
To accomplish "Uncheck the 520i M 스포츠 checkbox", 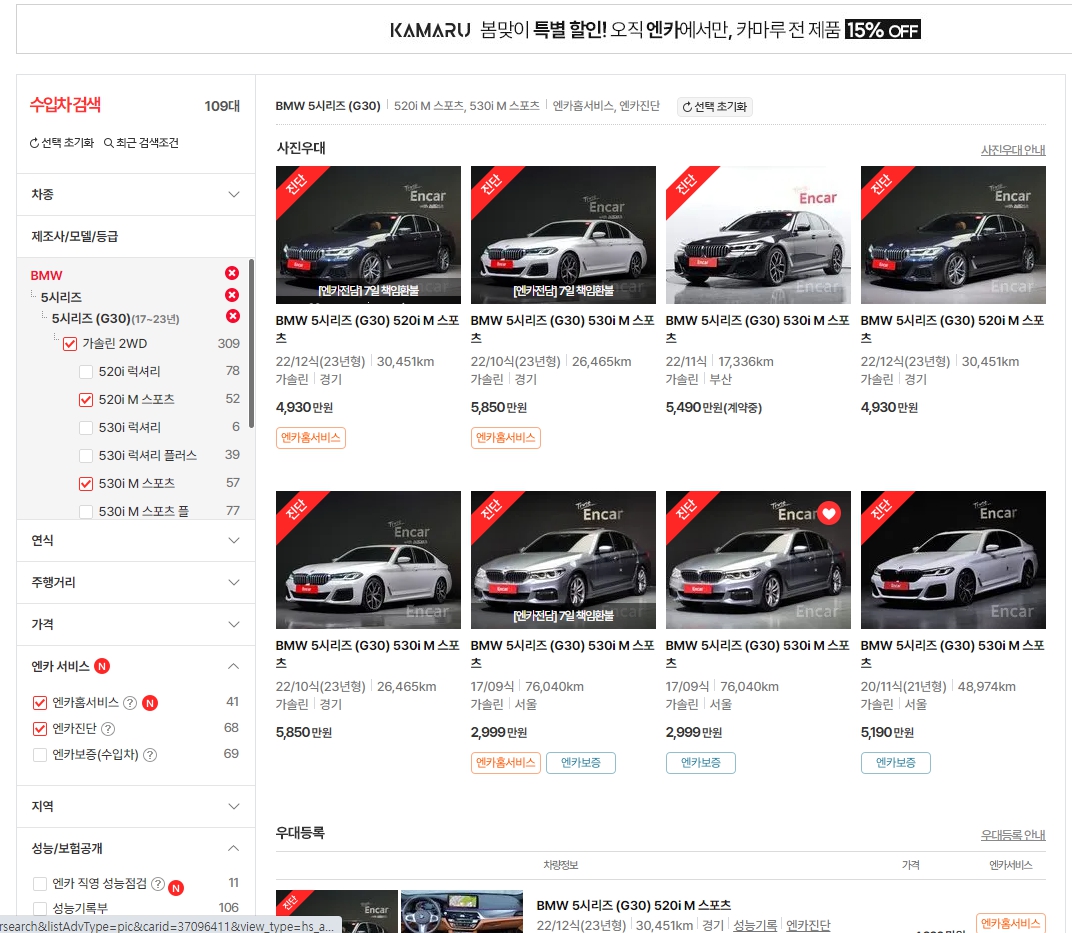I will (x=86, y=400).
